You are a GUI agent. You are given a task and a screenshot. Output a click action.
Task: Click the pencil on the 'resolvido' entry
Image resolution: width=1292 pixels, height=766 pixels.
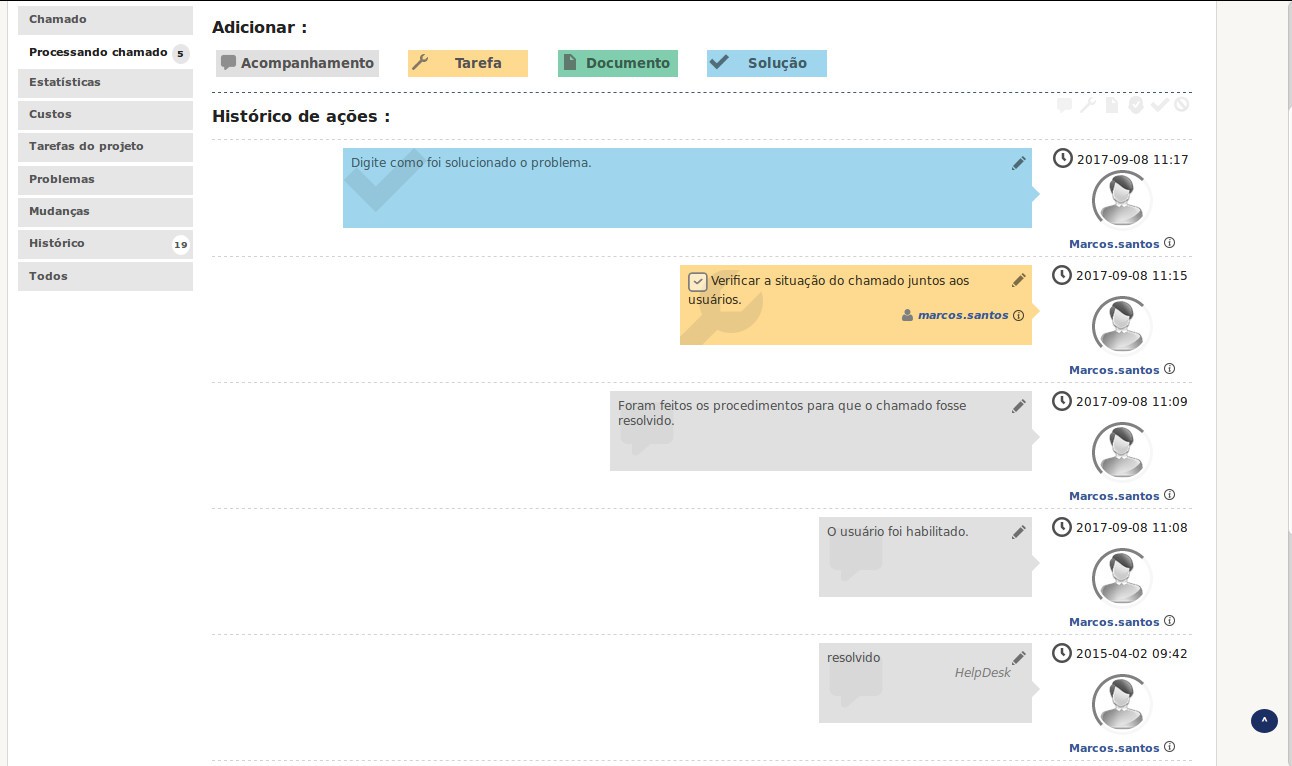[1018, 658]
